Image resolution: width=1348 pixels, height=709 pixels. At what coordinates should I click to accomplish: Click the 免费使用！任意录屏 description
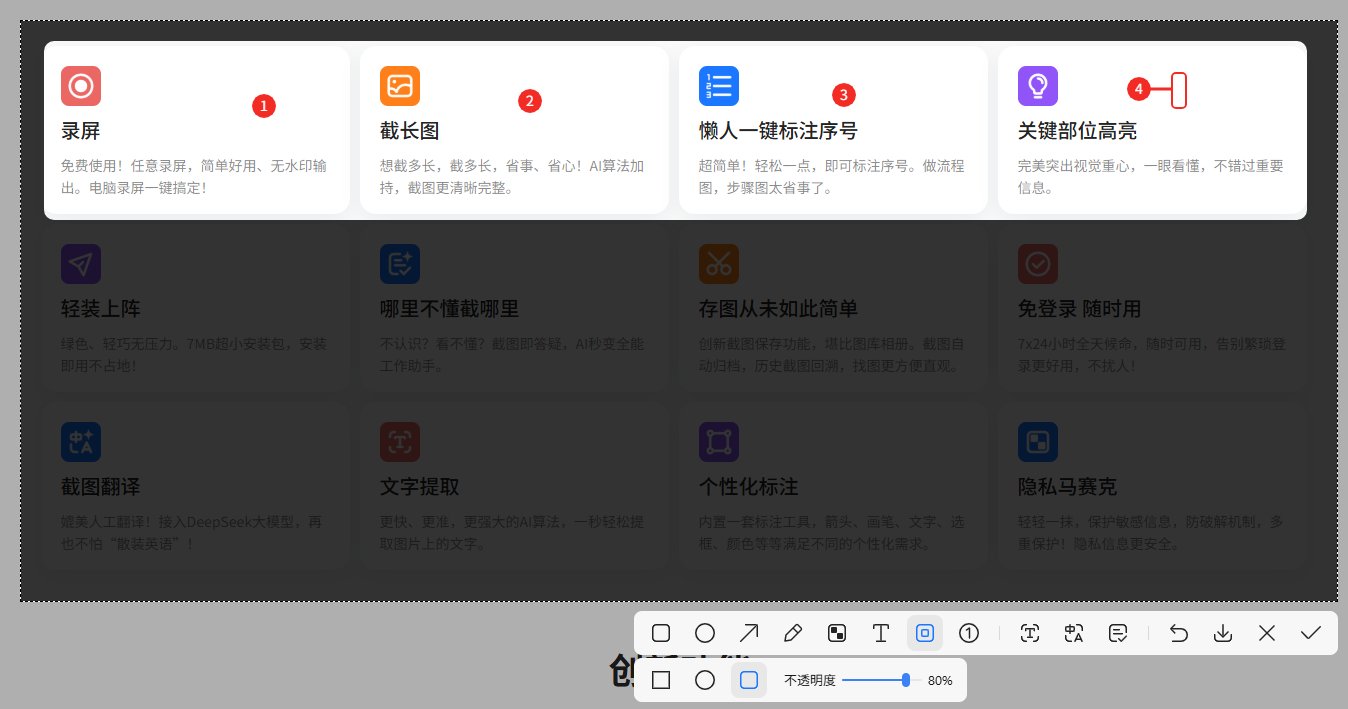194,176
